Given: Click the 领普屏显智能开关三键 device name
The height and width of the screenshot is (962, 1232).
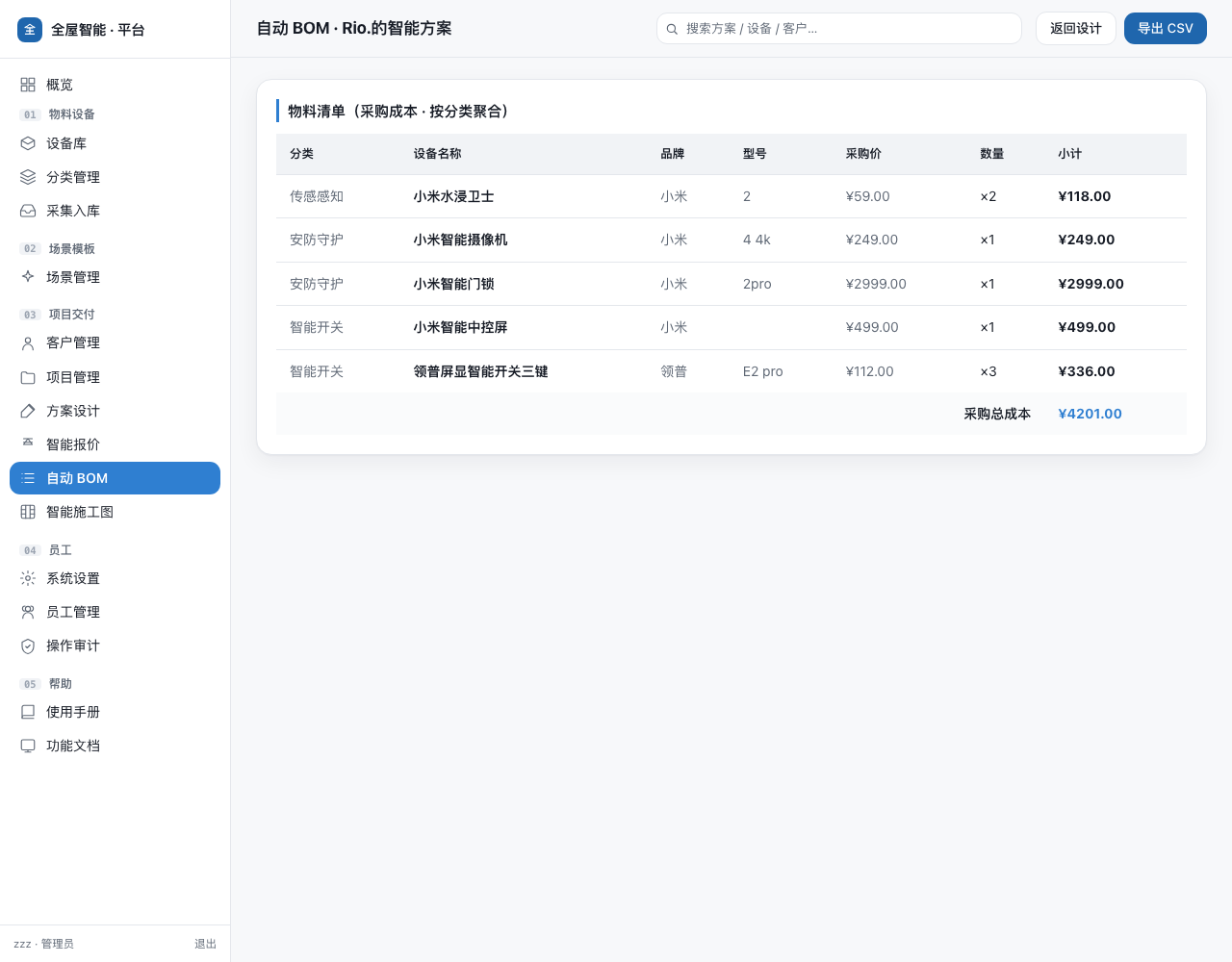Looking at the screenshot, I should tap(480, 371).
